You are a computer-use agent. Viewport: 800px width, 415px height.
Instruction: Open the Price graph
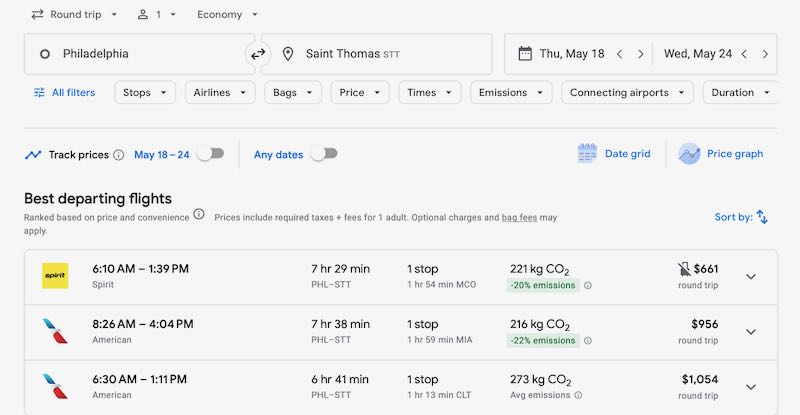pyautogui.click(x=720, y=154)
